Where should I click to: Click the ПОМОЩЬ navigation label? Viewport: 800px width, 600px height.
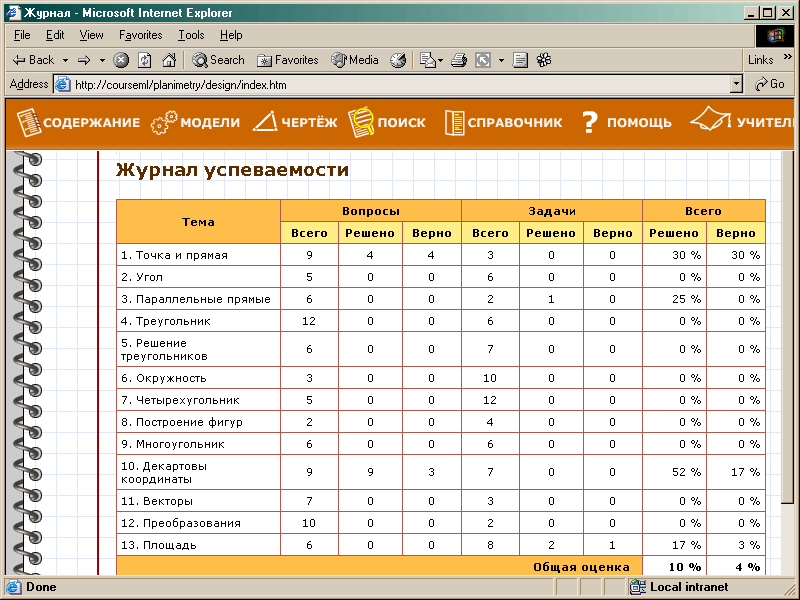pyautogui.click(x=639, y=123)
